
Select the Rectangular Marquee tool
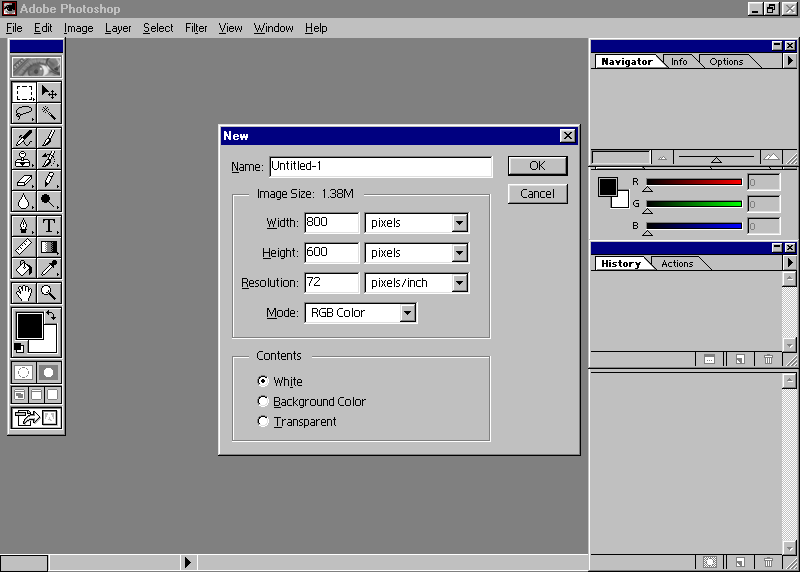pyautogui.click(x=24, y=92)
